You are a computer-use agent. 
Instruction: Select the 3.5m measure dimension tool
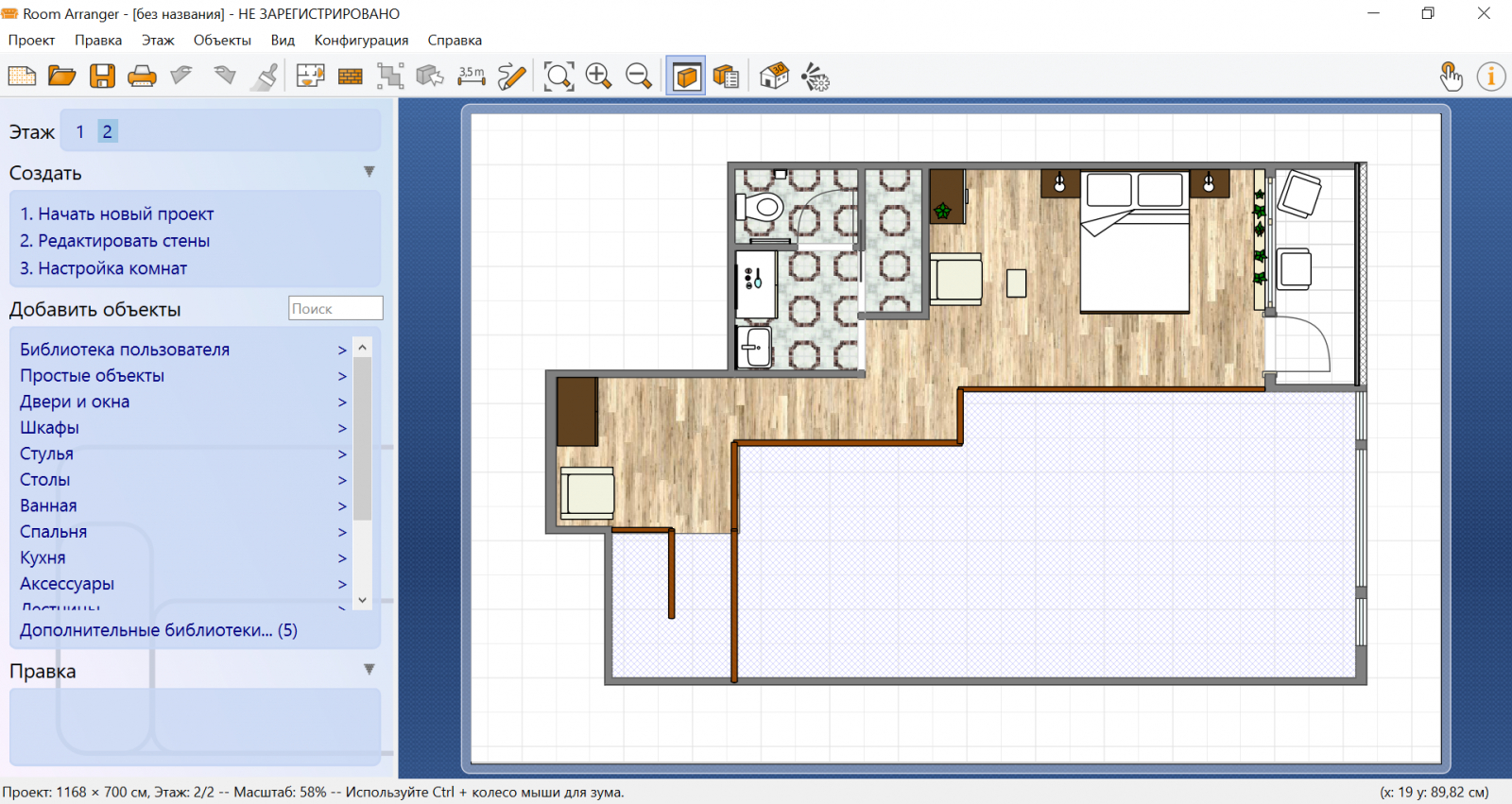[471, 77]
